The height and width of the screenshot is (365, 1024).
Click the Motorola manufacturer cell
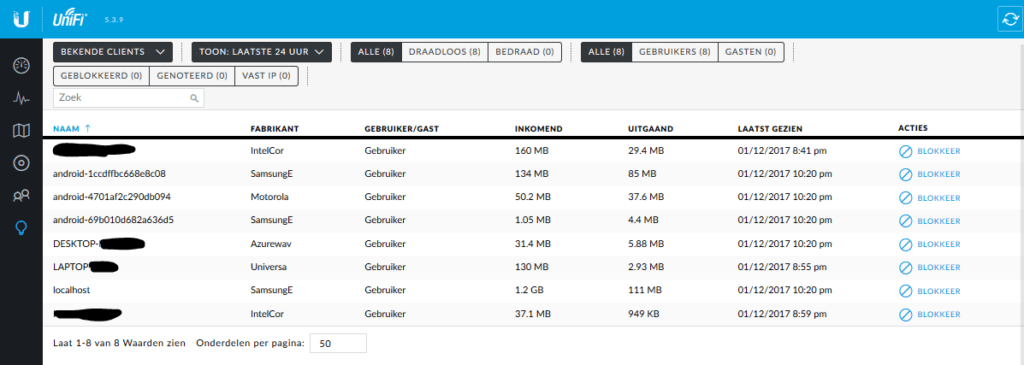click(270, 197)
